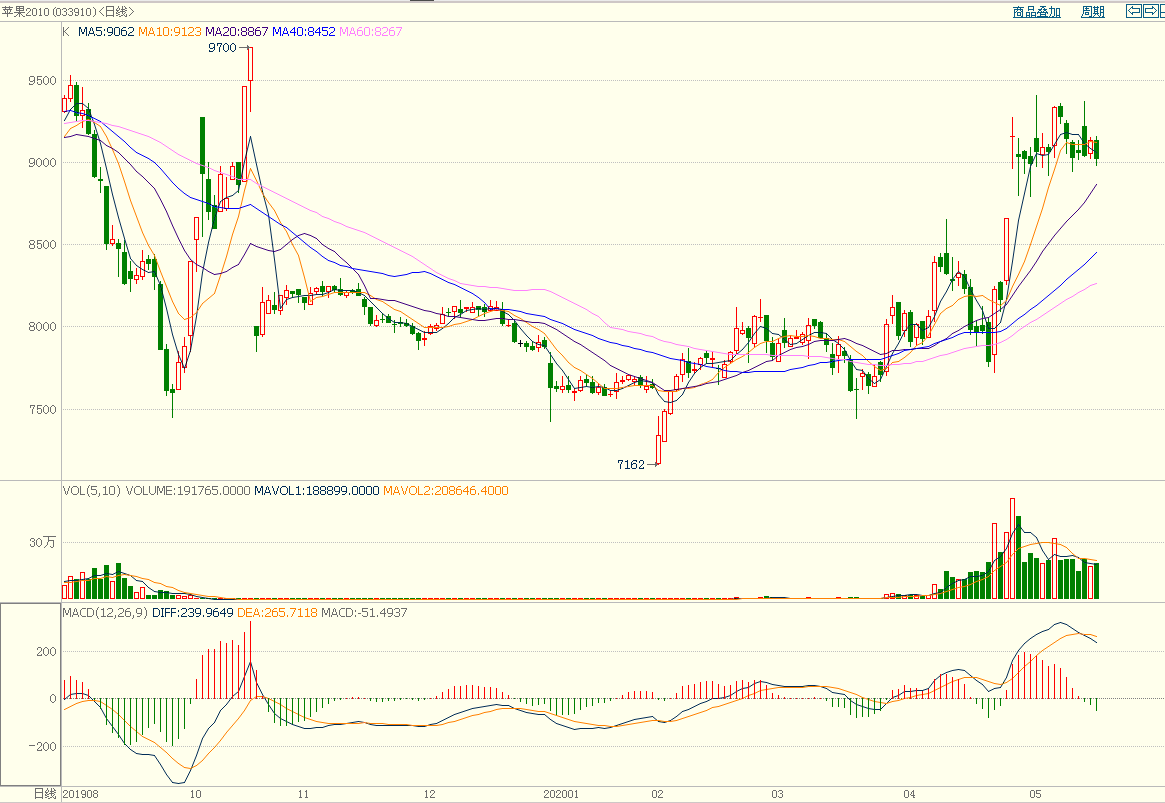The height and width of the screenshot is (803, 1165).
Task: Click the -200 MACD axis label
Action: [42, 747]
